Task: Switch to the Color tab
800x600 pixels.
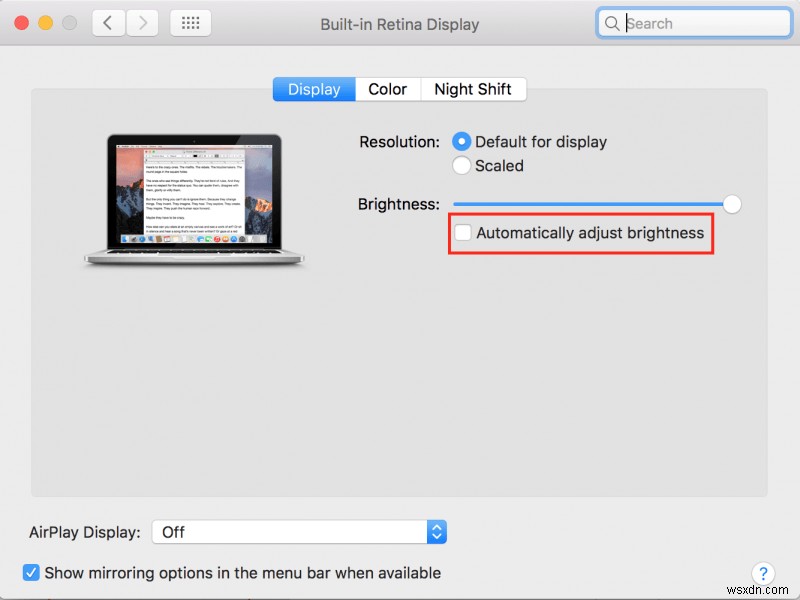Action: click(x=388, y=89)
